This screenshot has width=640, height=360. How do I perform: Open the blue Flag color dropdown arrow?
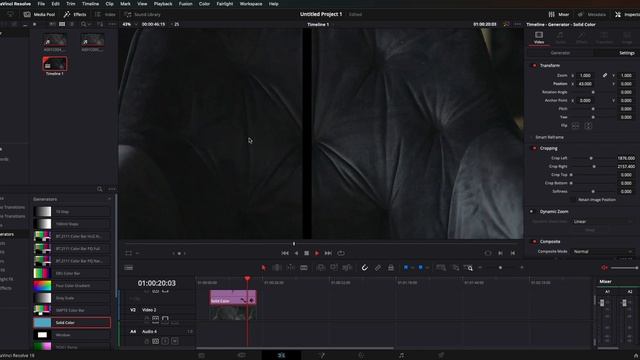(412, 268)
